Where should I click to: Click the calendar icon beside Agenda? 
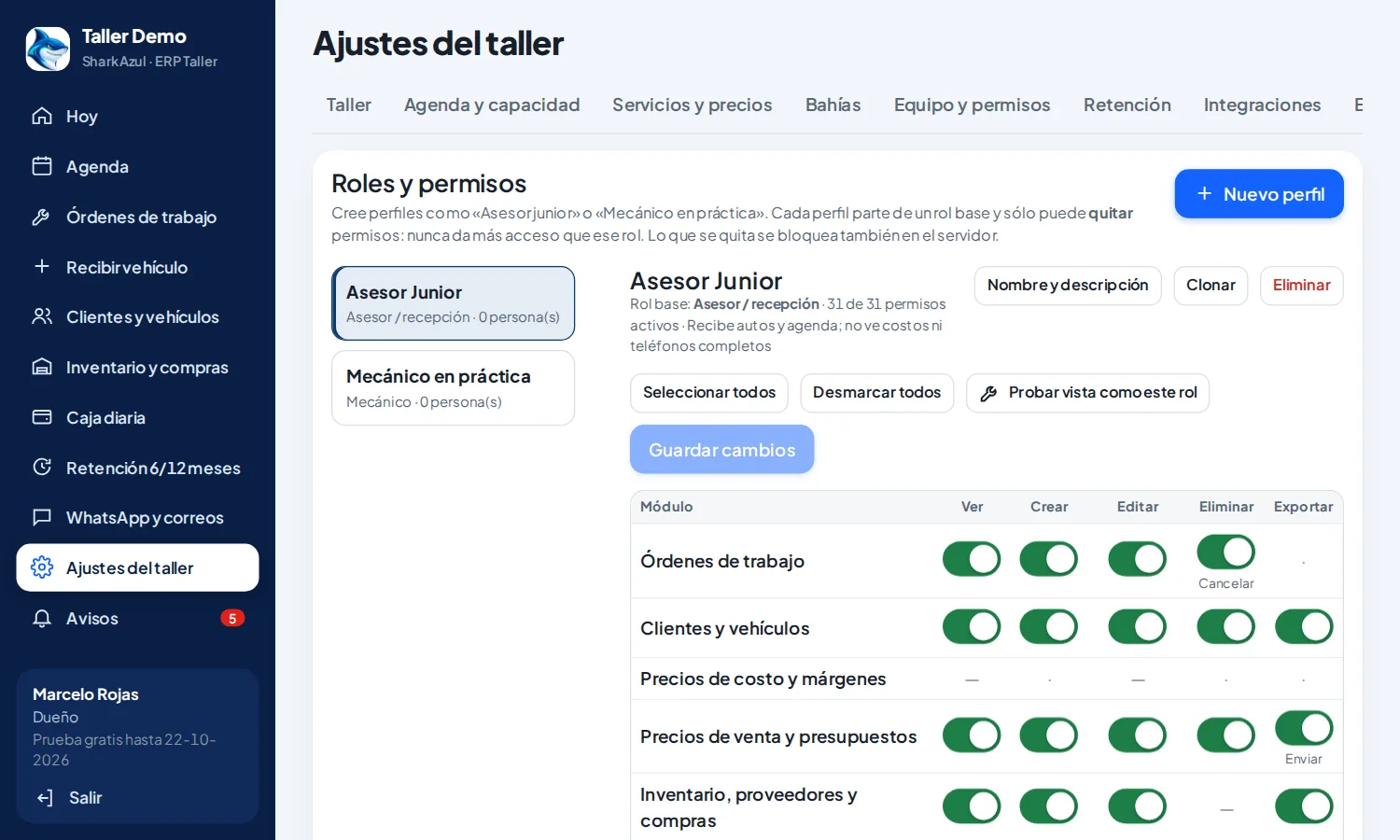click(x=42, y=166)
